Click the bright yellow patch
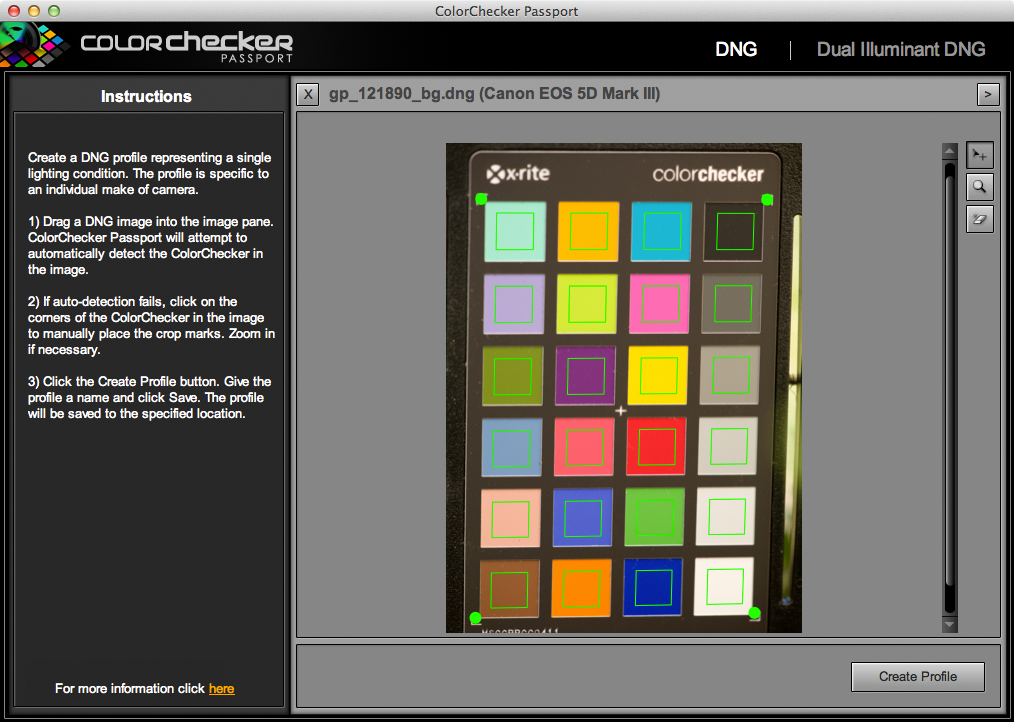Screen dimensions: 1014x722 [658, 375]
